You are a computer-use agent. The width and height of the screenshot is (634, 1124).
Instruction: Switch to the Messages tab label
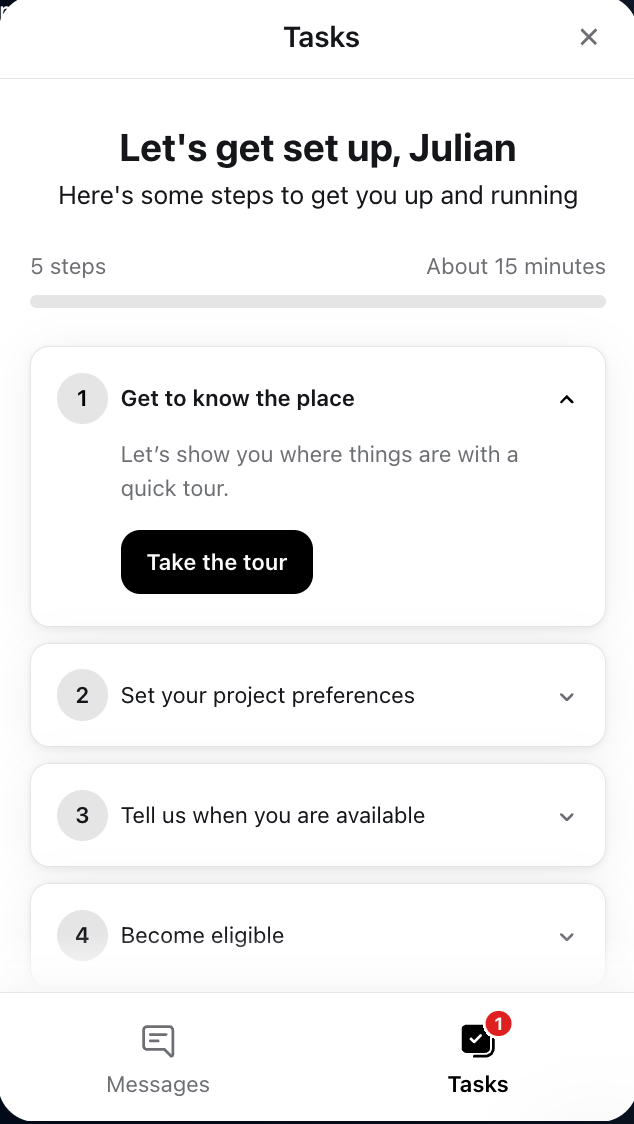click(x=158, y=1084)
